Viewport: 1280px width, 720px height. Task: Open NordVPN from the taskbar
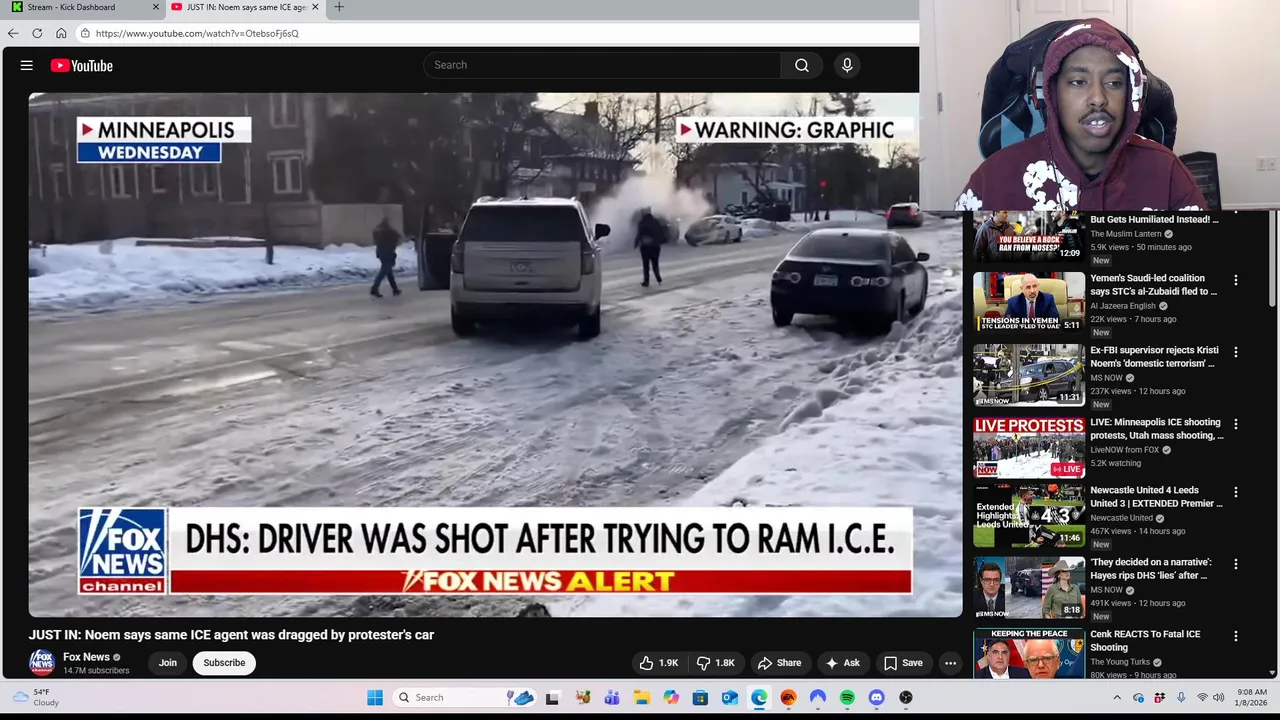pyautogui.click(x=818, y=698)
